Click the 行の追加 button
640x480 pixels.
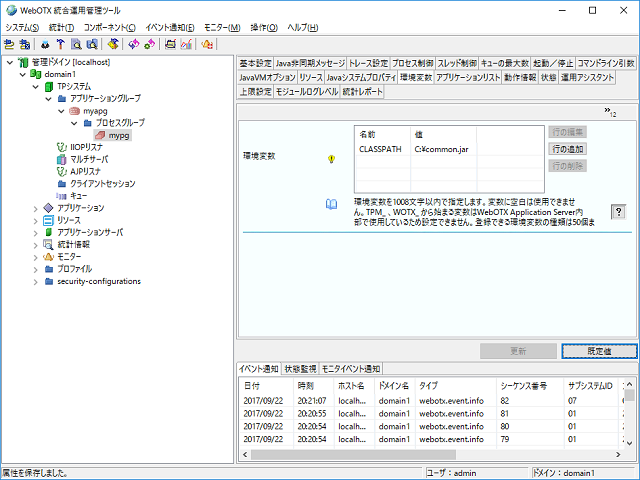(567, 149)
